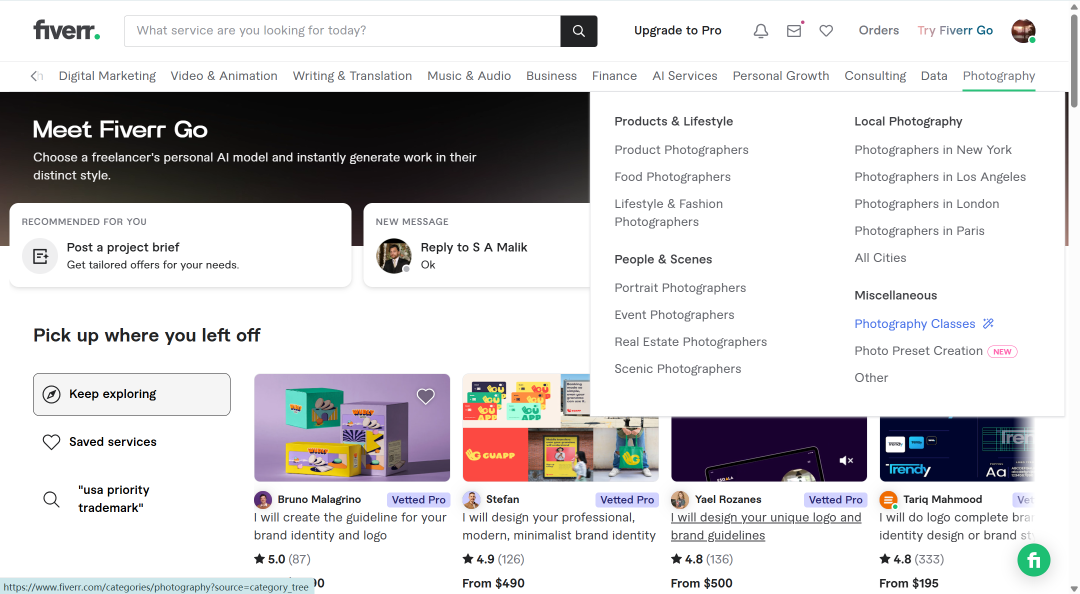Go to Orders
This screenshot has height=594, width=1080.
(878, 30)
